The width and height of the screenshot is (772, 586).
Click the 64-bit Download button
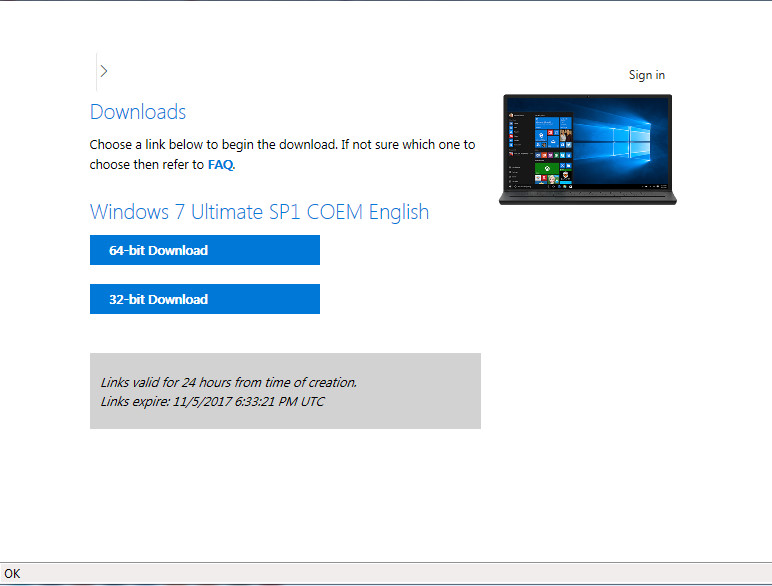(205, 250)
